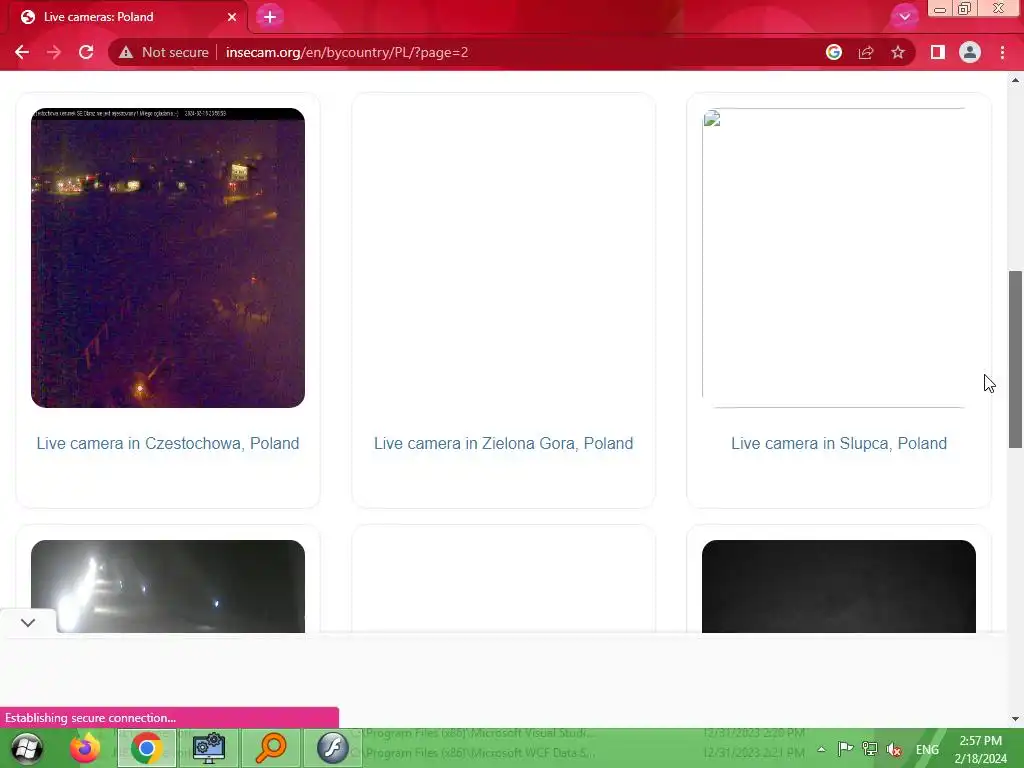Open the browser side panel
This screenshot has height=768, width=1024.
pyautogui.click(x=938, y=52)
